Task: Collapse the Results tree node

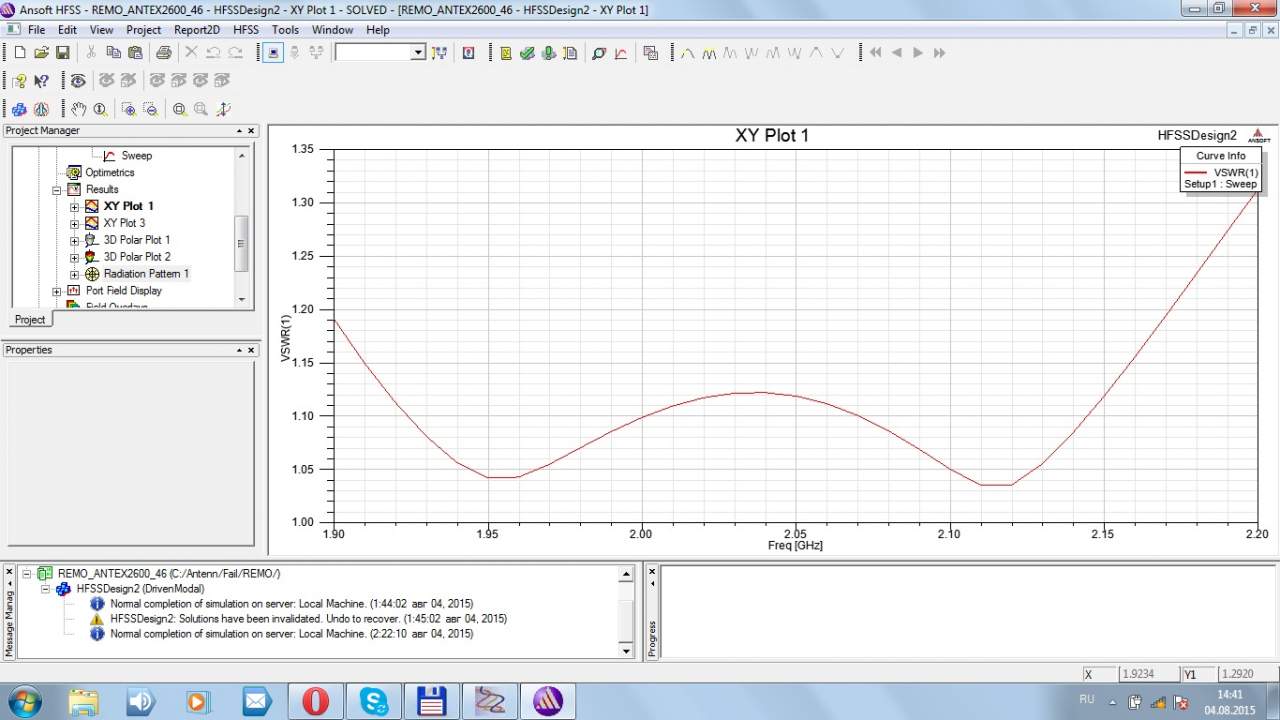Action: [57, 190]
